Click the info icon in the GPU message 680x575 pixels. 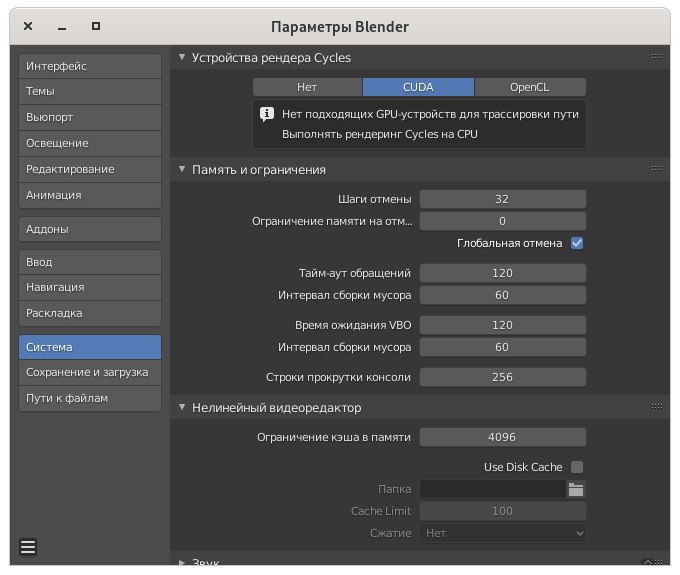click(267, 114)
